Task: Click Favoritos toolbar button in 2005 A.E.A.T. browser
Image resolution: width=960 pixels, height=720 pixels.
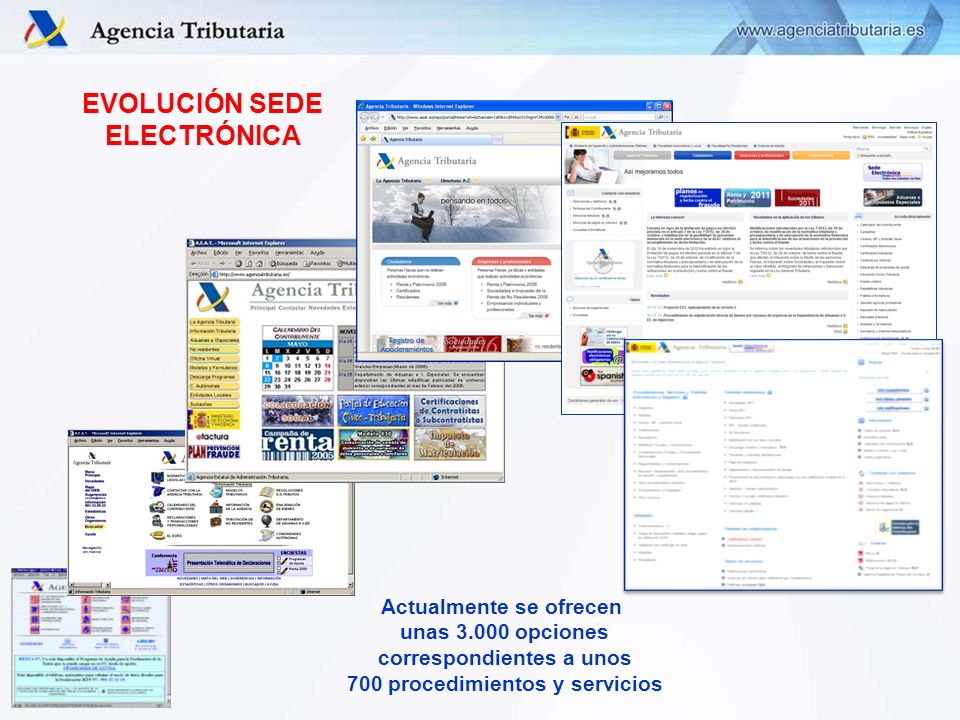Action: click(x=317, y=263)
